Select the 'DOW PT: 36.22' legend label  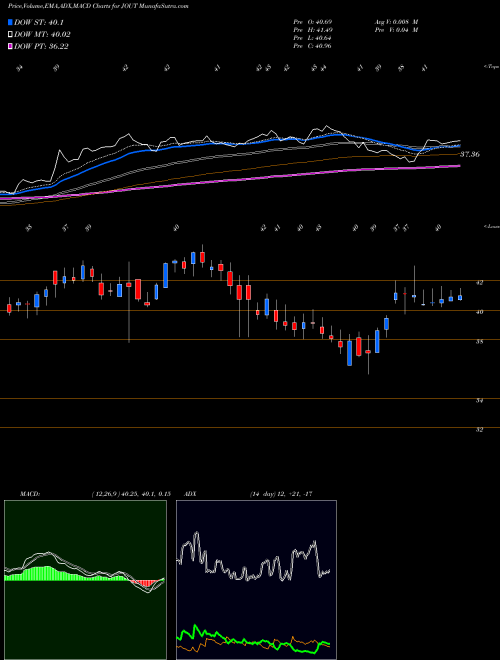41,46
